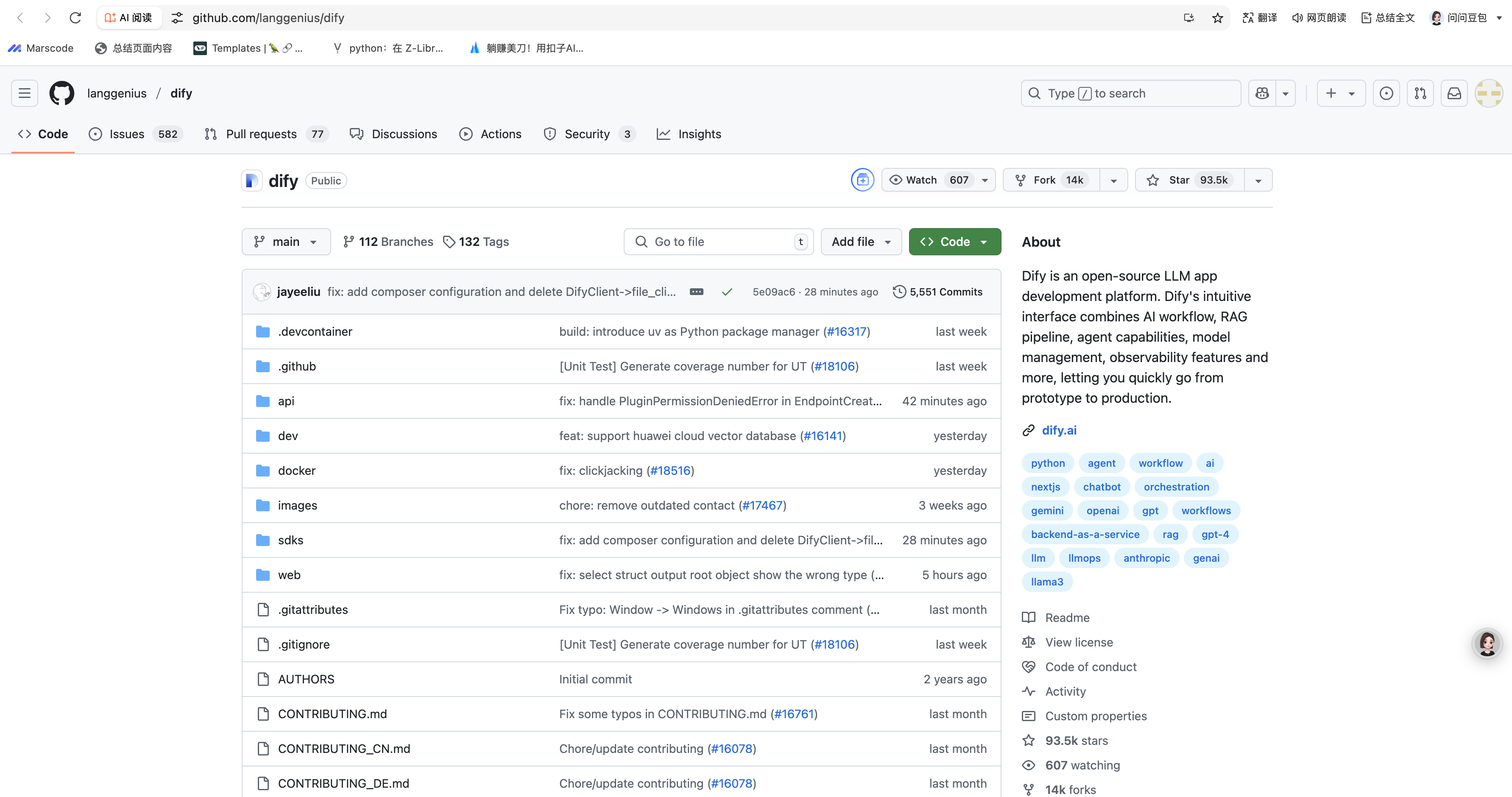Open the GitHub homepage logo
The image size is (1512, 797).
(x=61, y=93)
